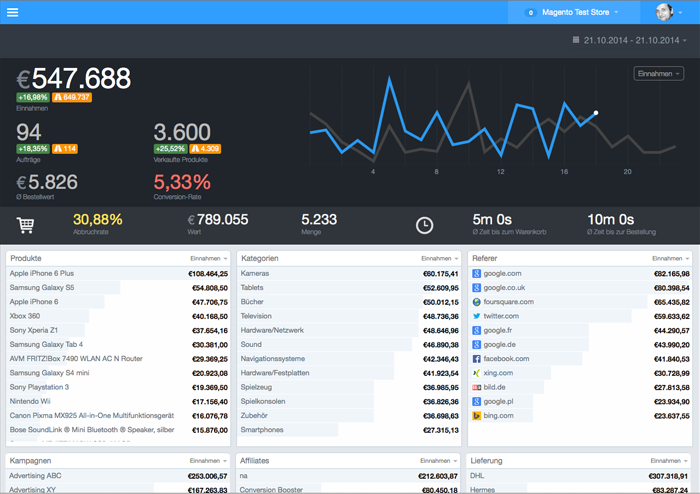Image resolution: width=700 pixels, height=494 pixels.
Task: Open the user account dropdown arrow
Action: coord(680,12)
